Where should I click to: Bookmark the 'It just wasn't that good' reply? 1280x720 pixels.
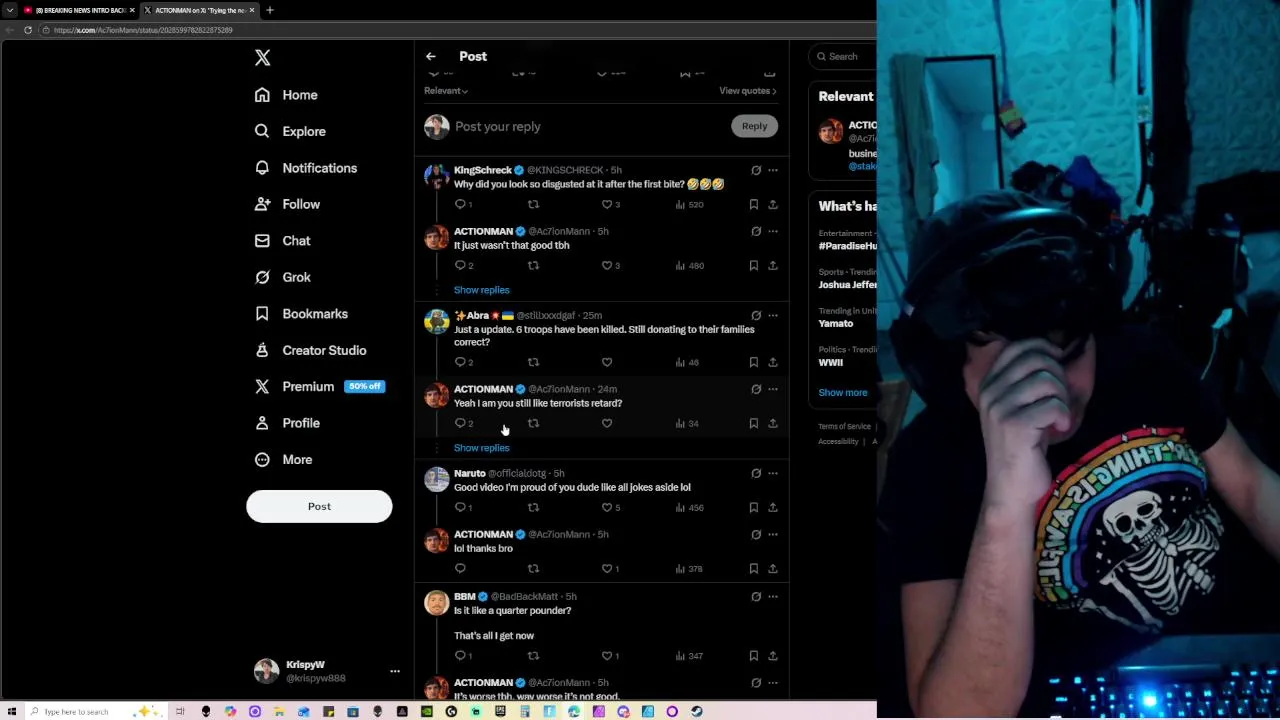[754, 265]
